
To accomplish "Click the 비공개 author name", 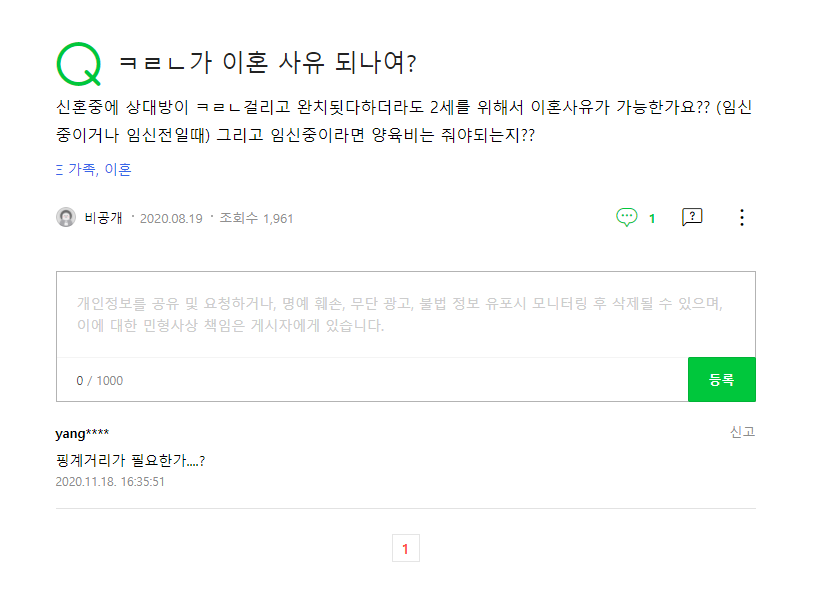I will [x=103, y=218].
